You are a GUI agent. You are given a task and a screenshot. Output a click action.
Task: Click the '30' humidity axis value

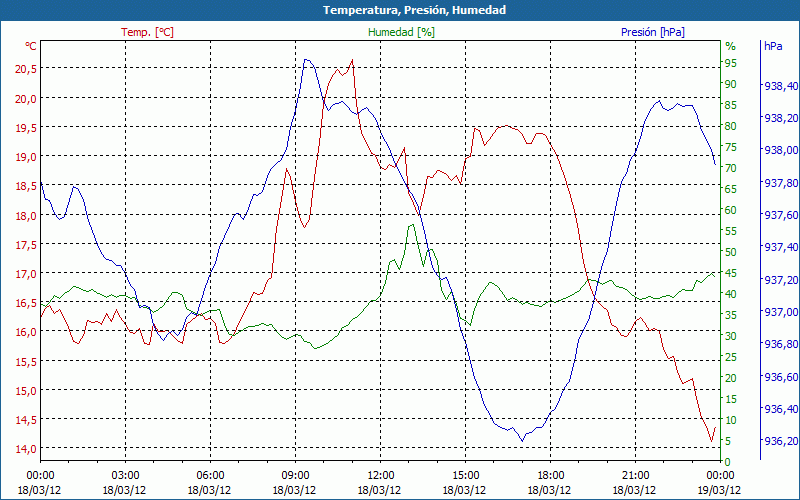tap(731, 336)
